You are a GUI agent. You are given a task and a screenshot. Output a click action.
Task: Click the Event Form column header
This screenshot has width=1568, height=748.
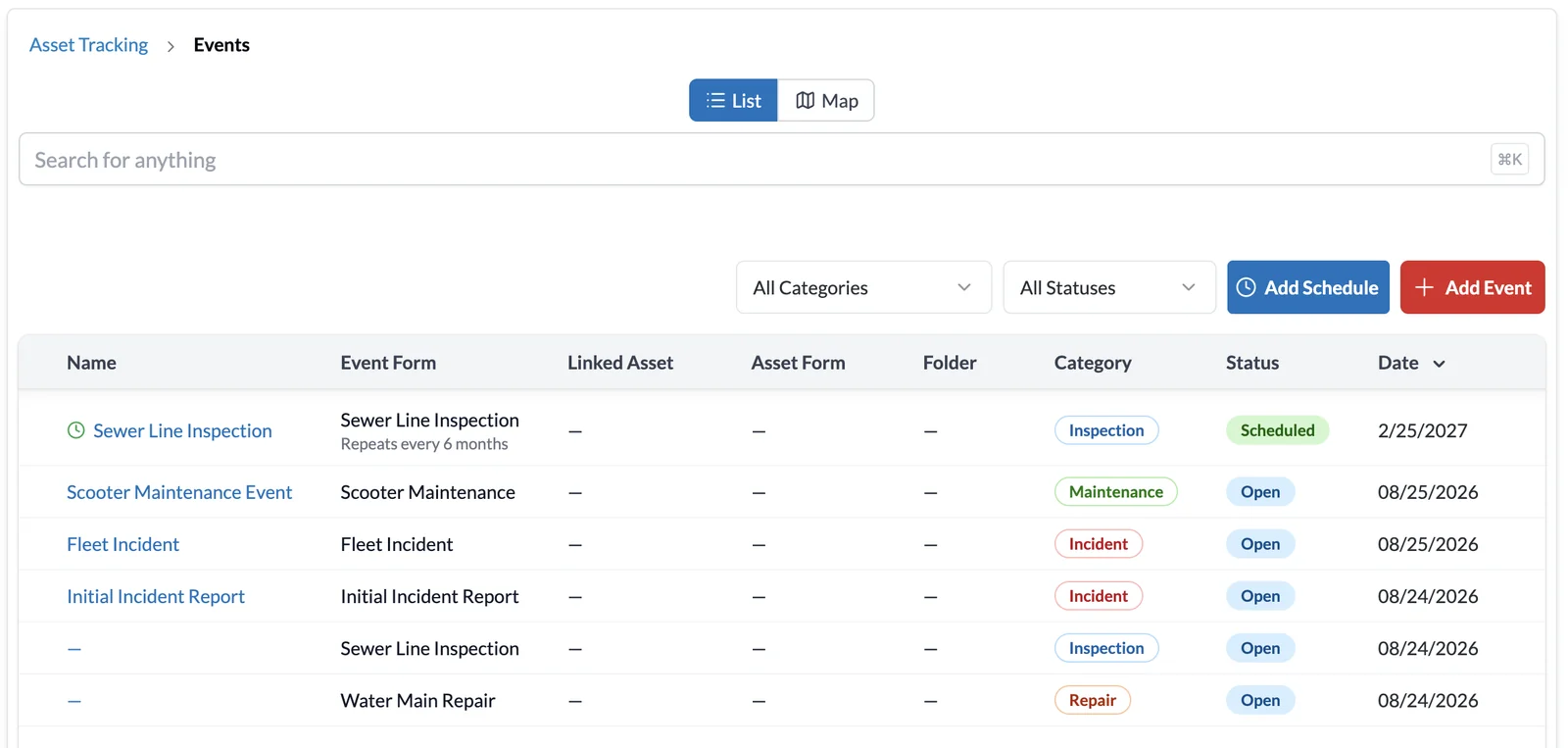tap(388, 363)
